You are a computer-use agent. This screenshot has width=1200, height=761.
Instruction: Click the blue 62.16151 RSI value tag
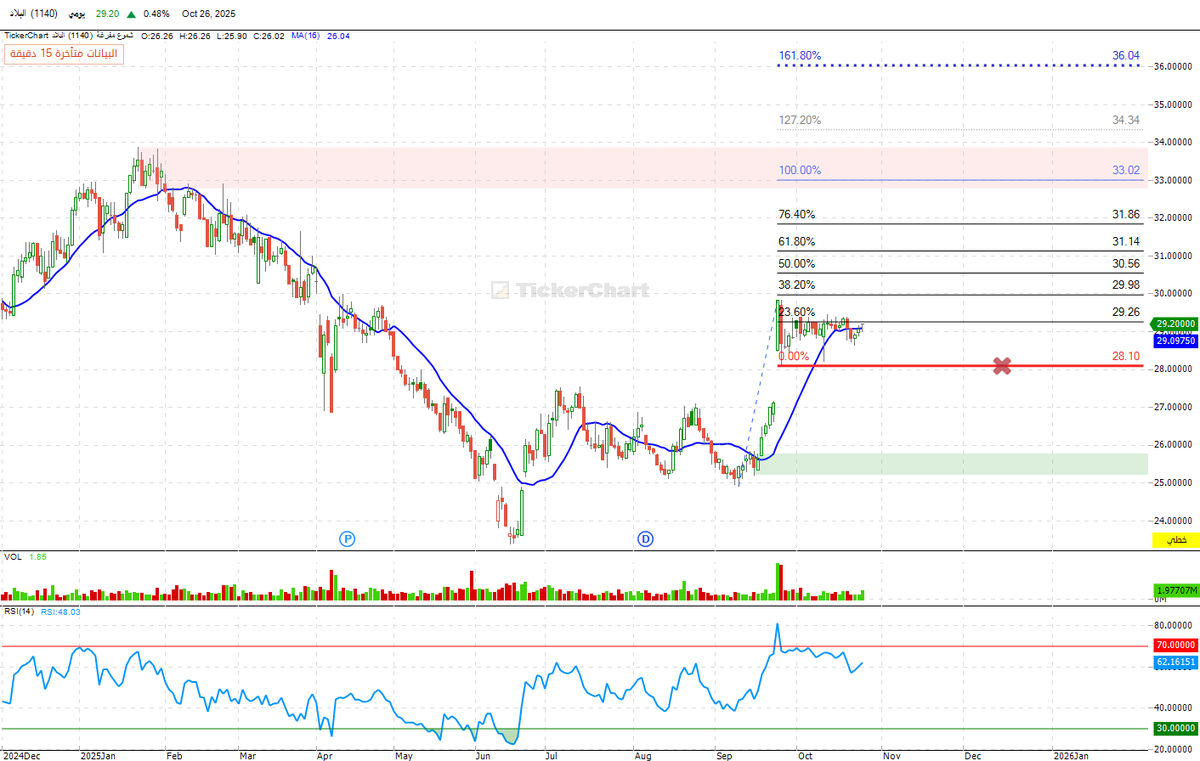[x=1176, y=662]
